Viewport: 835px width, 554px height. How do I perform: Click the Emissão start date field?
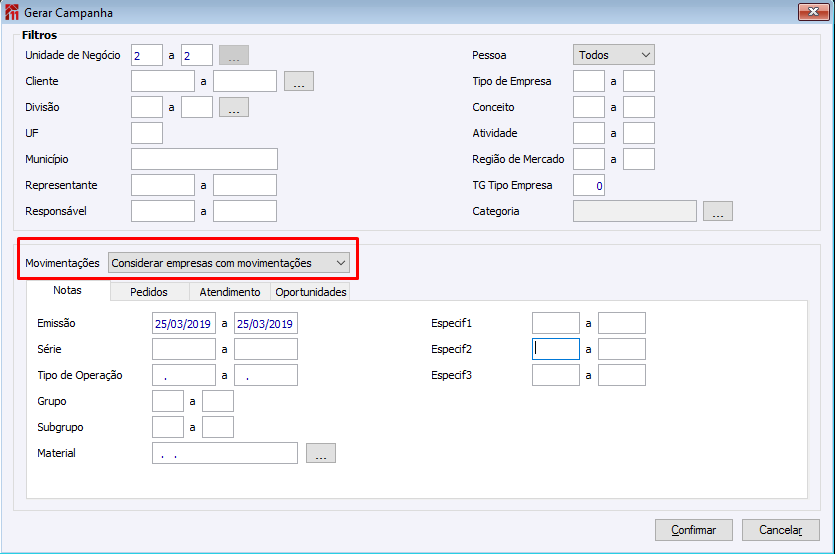tap(184, 323)
